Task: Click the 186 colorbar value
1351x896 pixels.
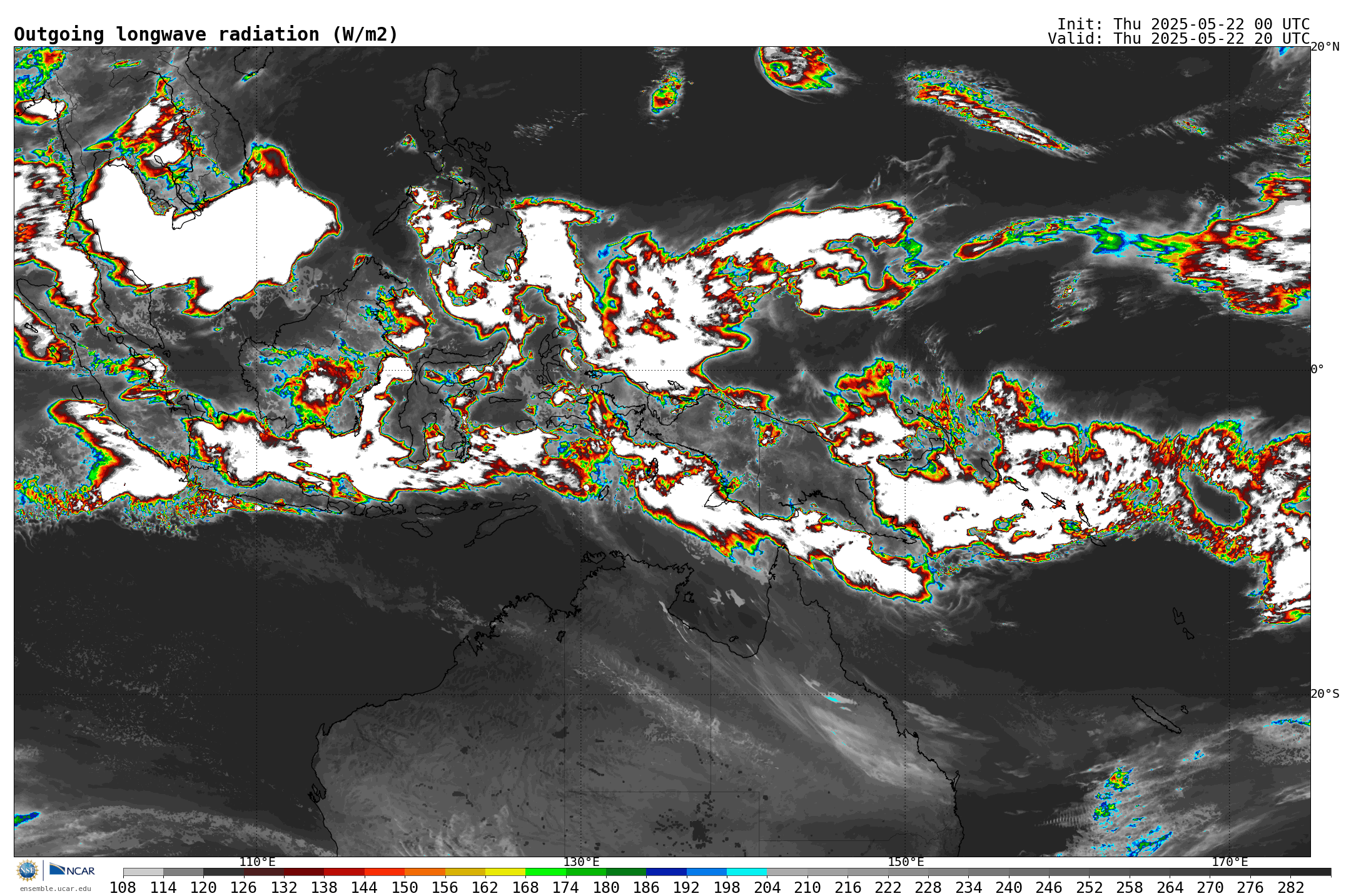Action: pos(646,888)
